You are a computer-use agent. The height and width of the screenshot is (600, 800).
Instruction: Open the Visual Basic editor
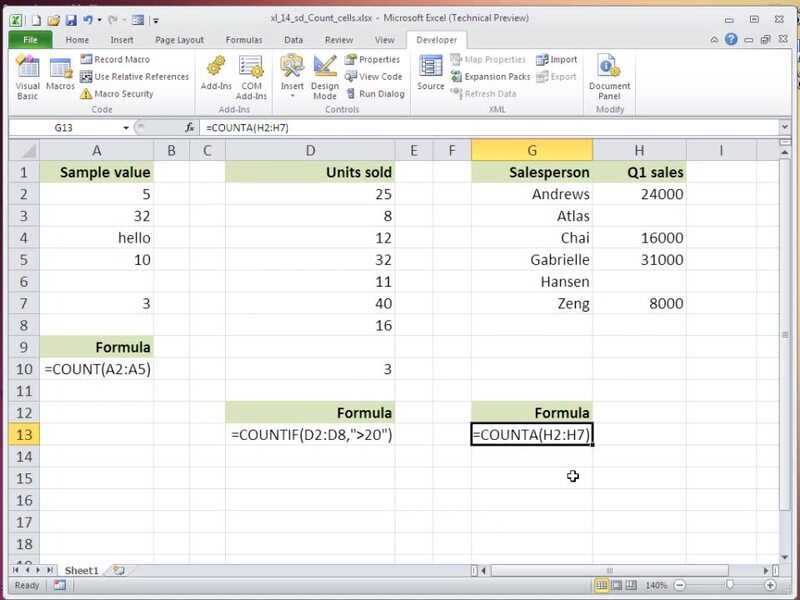click(27, 77)
